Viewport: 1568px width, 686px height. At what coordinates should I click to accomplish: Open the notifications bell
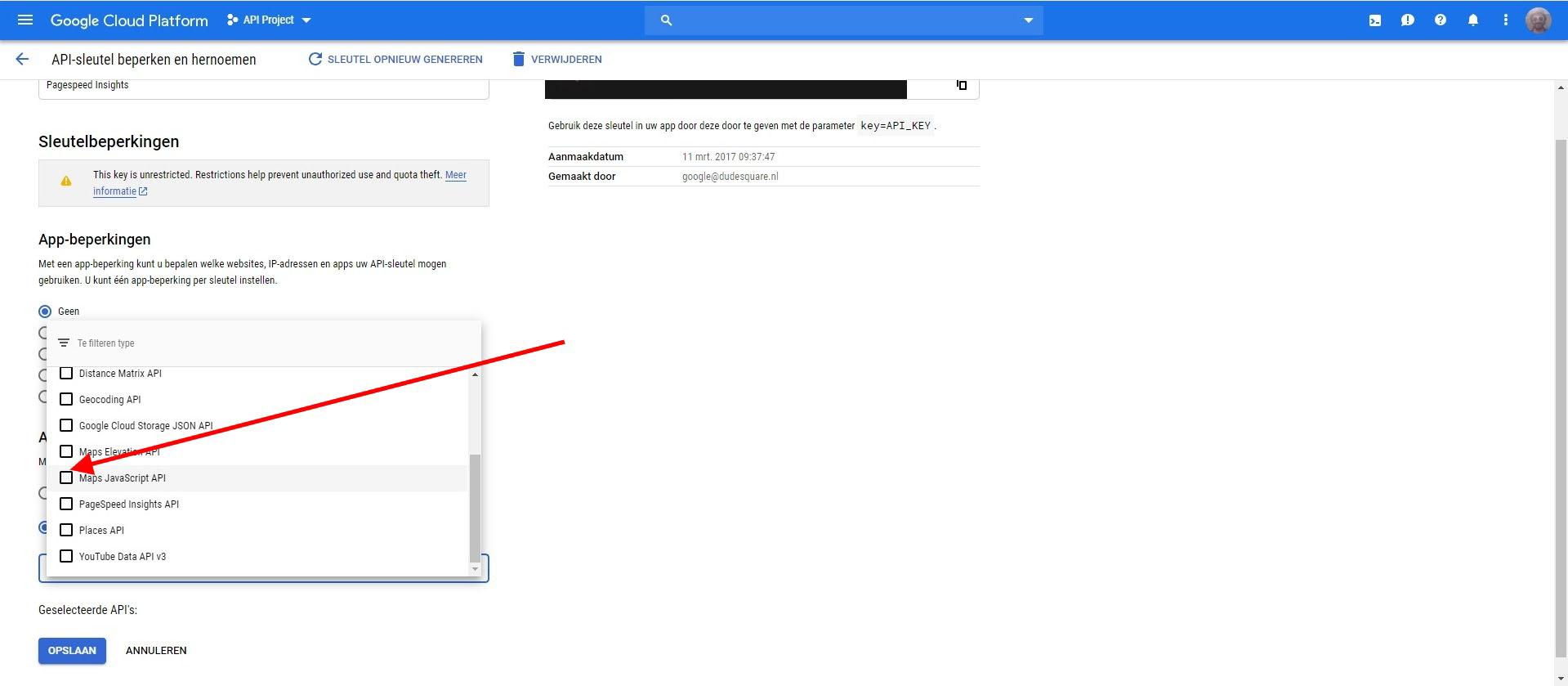pyautogui.click(x=1472, y=20)
